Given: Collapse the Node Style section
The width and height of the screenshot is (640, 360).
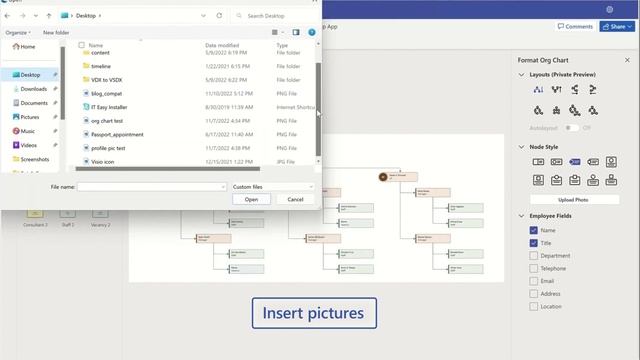Looking at the screenshot, I should click(521, 147).
